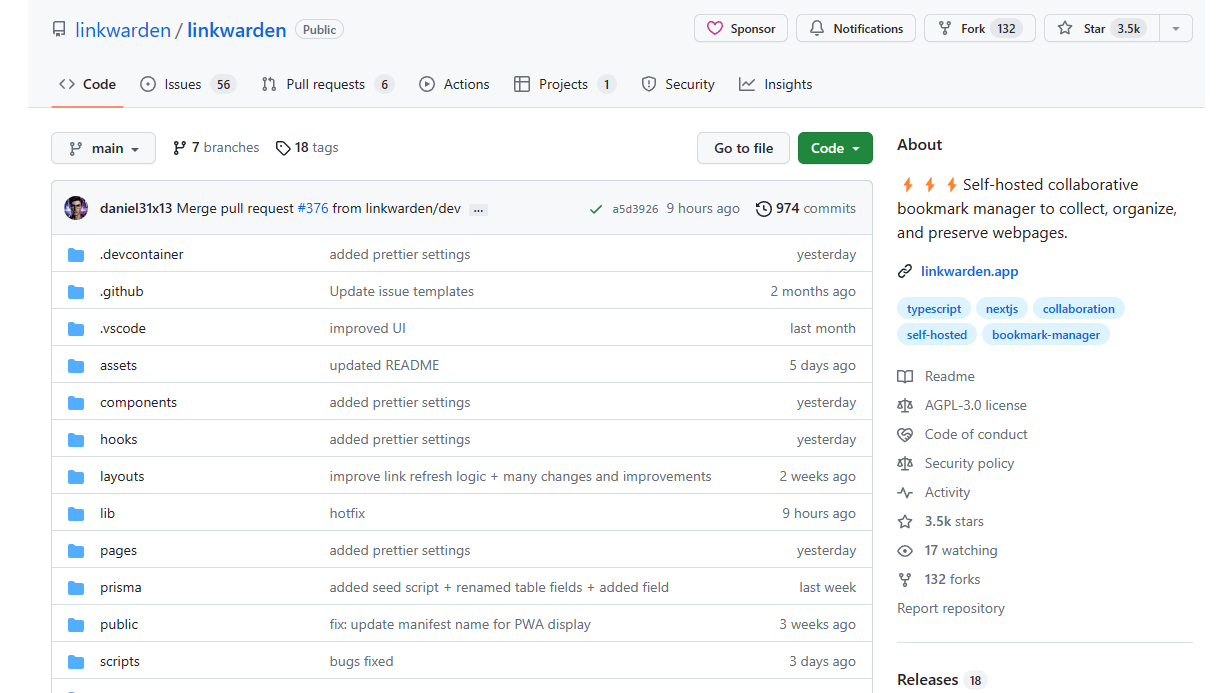Click the Sponsor button
1232x693 pixels.
[x=740, y=28]
